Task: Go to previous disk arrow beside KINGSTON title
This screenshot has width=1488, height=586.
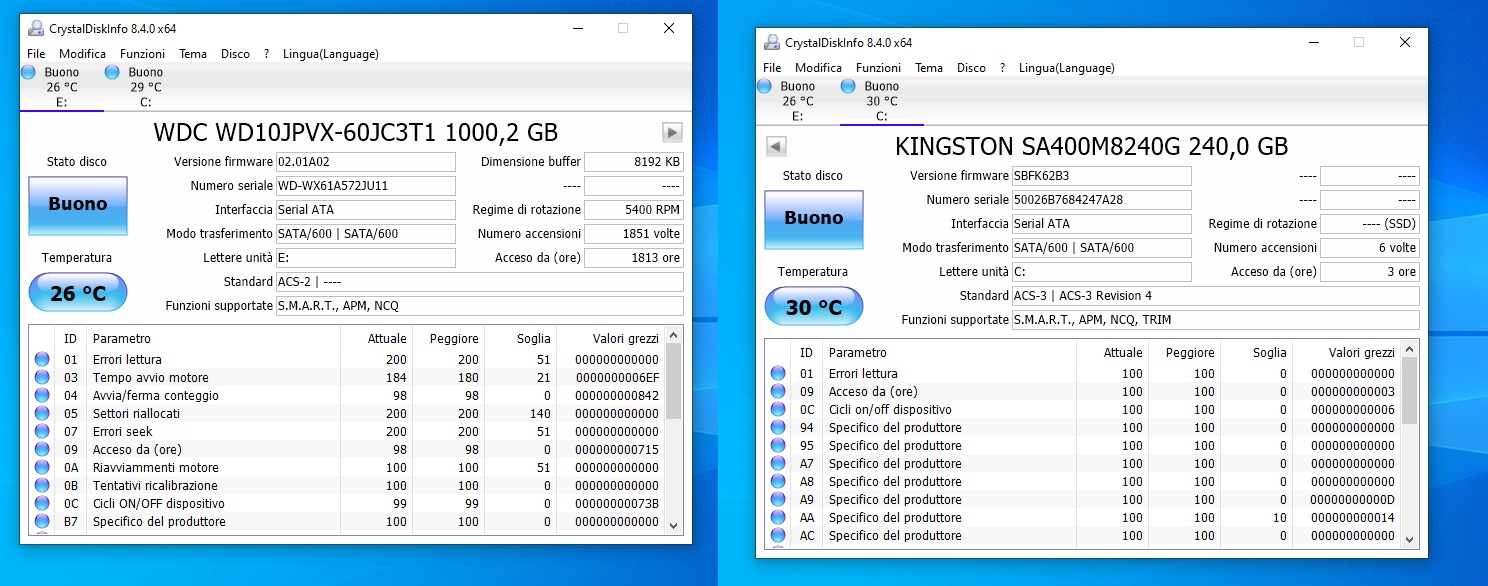Action: (776, 146)
